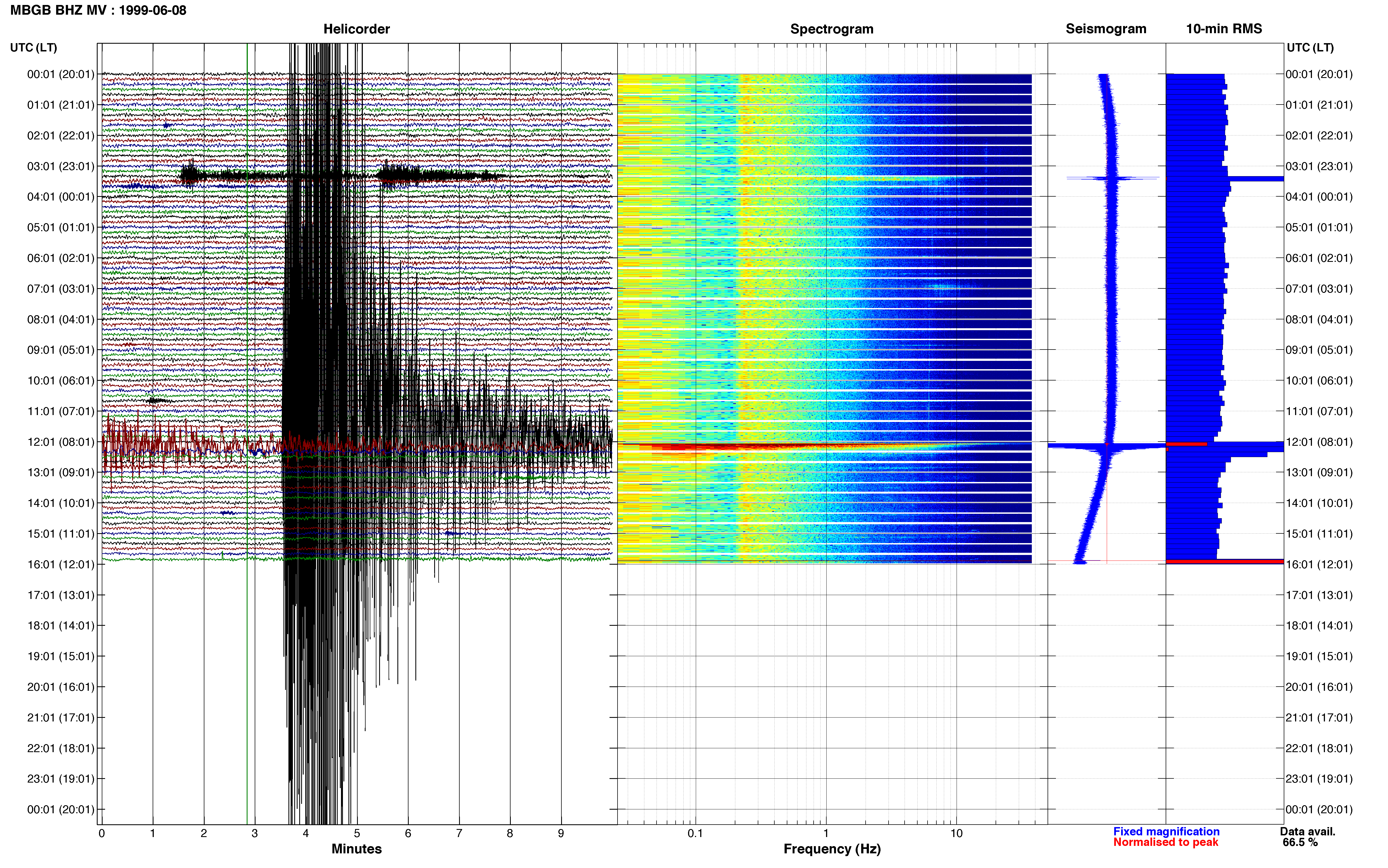Click the Seismogram panel heading

pyautogui.click(x=1106, y=29)
